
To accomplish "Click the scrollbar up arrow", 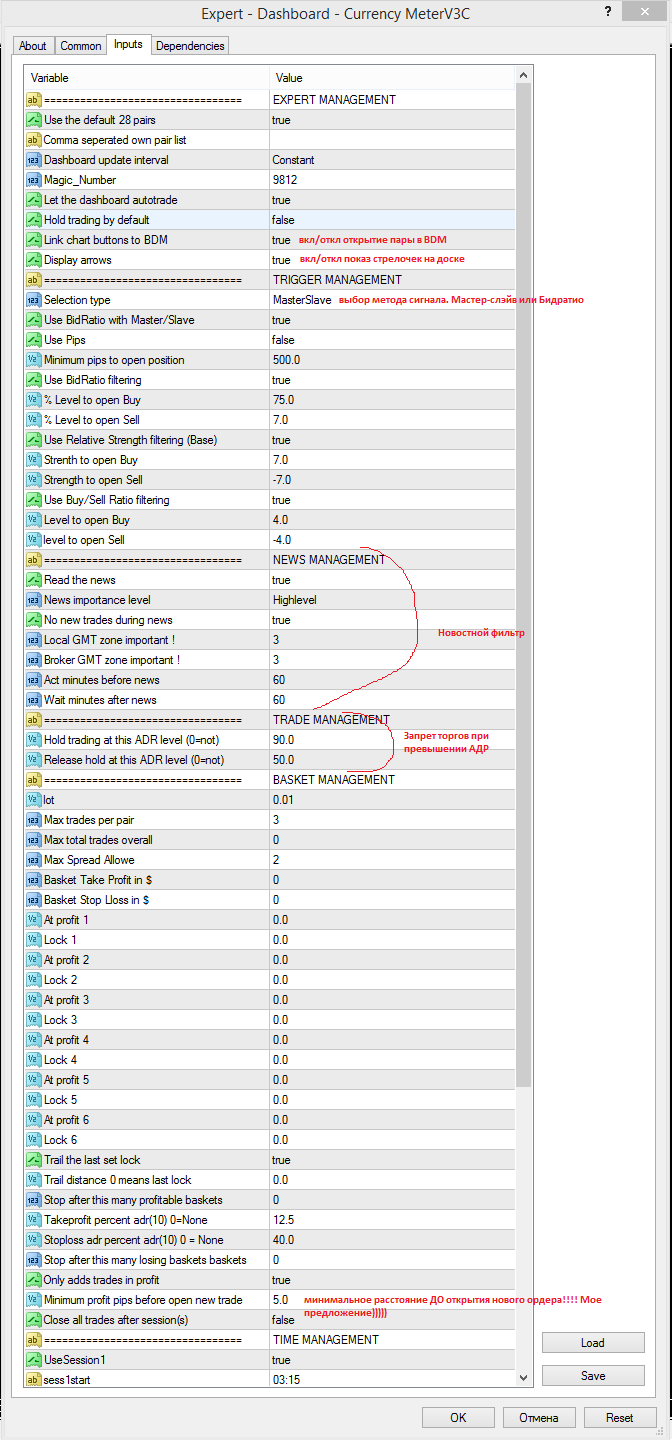I will [524, 76].
